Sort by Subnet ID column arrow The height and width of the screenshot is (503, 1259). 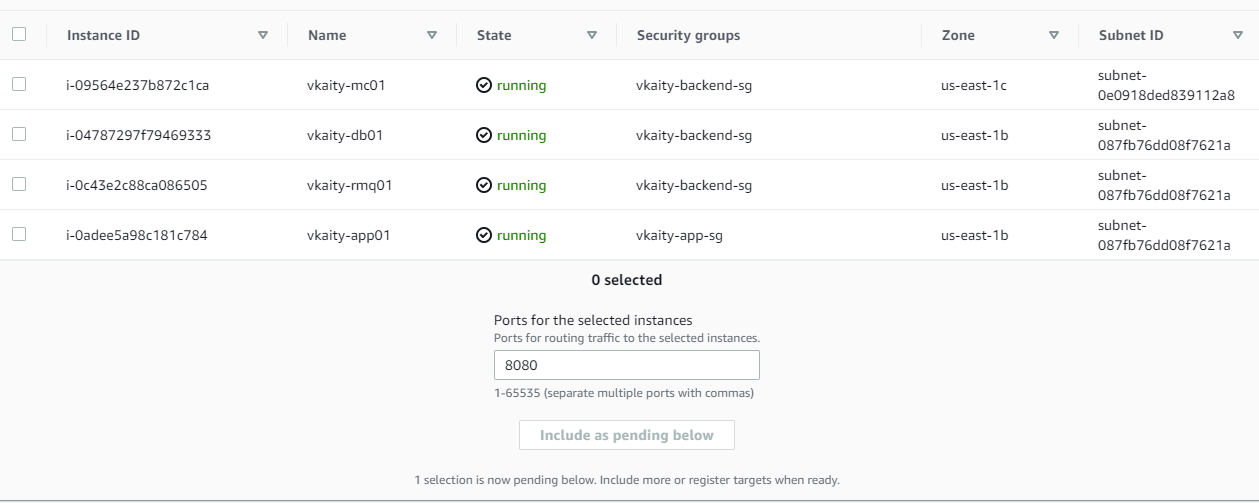(1238, 35)
